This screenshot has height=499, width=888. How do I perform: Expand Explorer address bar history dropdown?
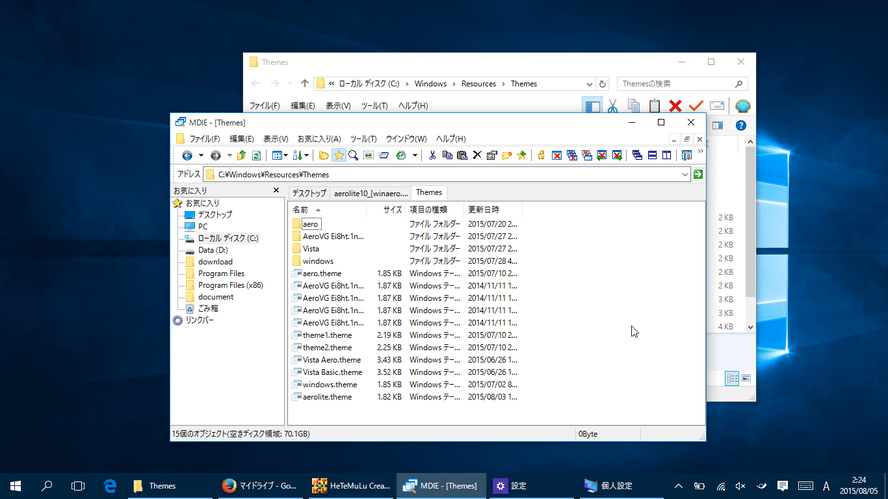click(589, 84)
